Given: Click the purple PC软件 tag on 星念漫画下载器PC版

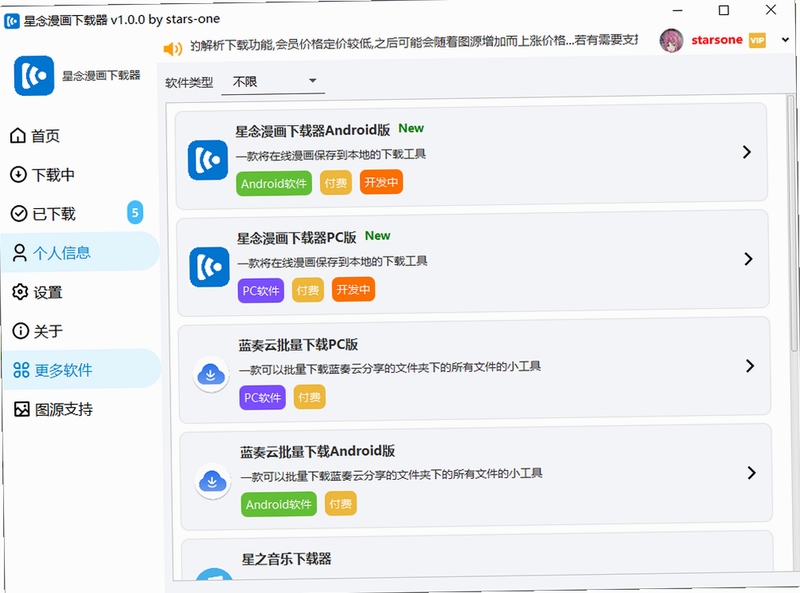Looking at the screenshot, I should pos(261,290).
